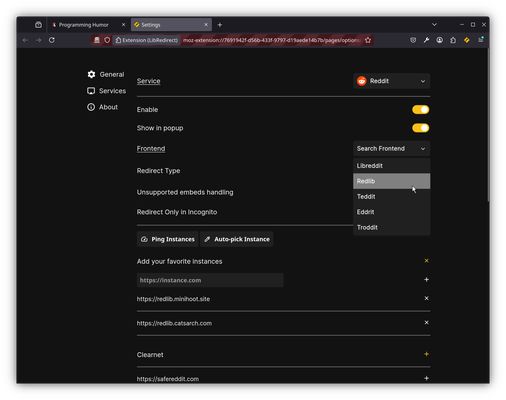Click the Extension (LibRedirect) identity label
Screen dimensions: 506x400
tap(147, 40)
